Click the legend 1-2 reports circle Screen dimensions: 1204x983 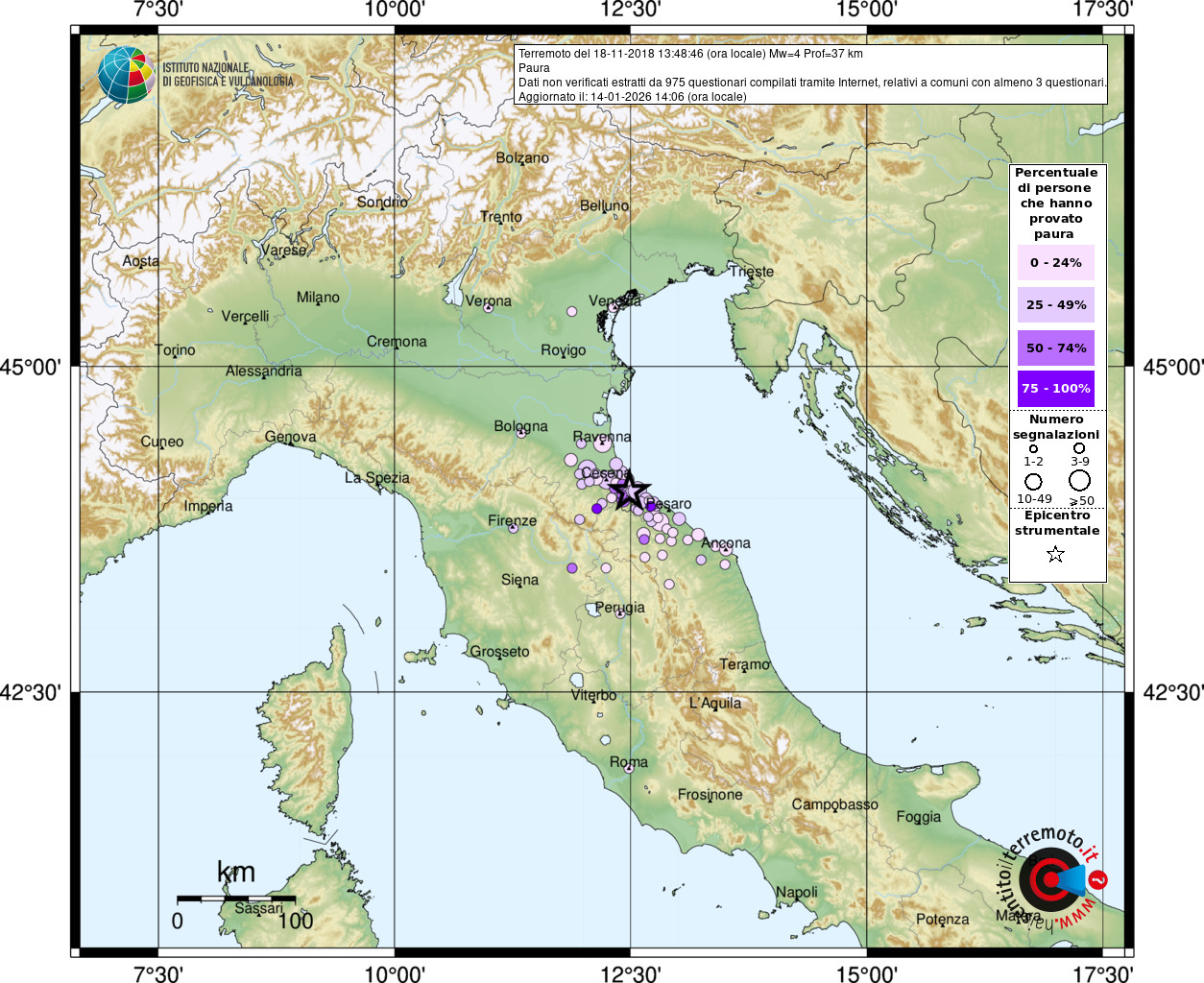coord(1033,448)
